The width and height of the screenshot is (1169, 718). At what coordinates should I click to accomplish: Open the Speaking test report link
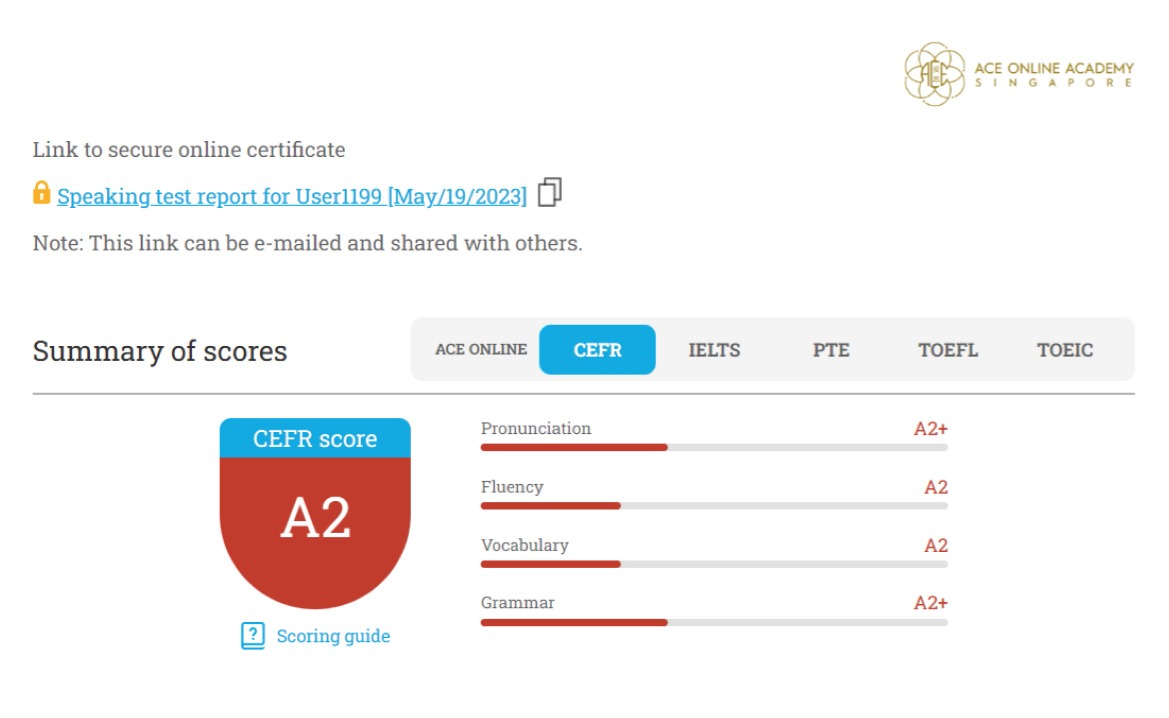click(291, 197)
